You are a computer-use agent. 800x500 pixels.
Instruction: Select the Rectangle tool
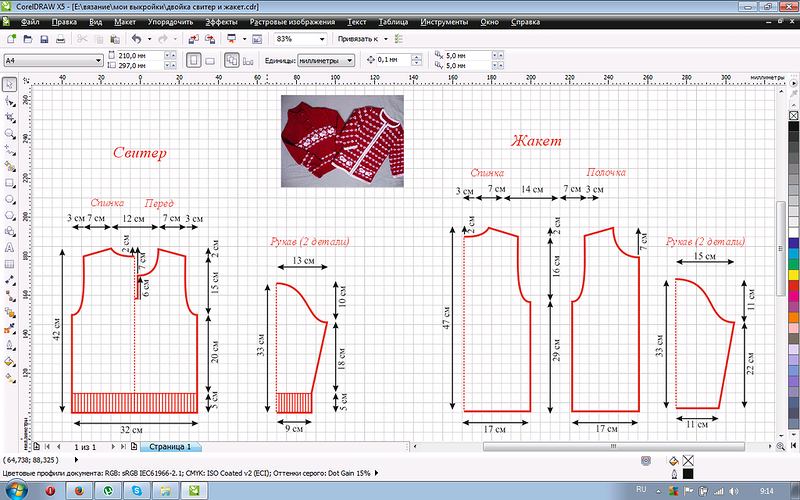point(9,183)
